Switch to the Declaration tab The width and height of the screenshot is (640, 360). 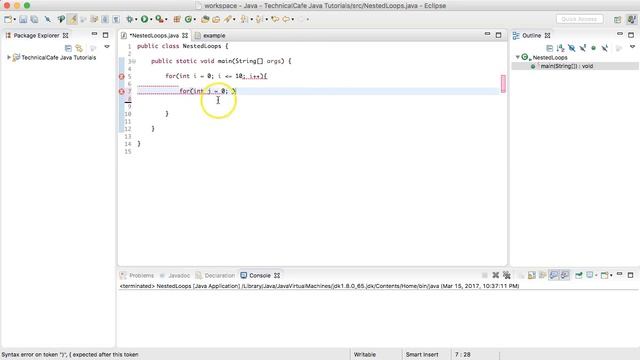tap(215, 276)
